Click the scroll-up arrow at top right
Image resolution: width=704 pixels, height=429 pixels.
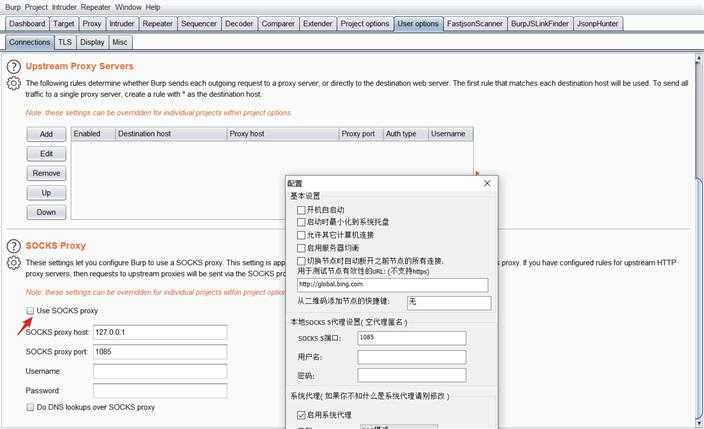pos(699,58)
